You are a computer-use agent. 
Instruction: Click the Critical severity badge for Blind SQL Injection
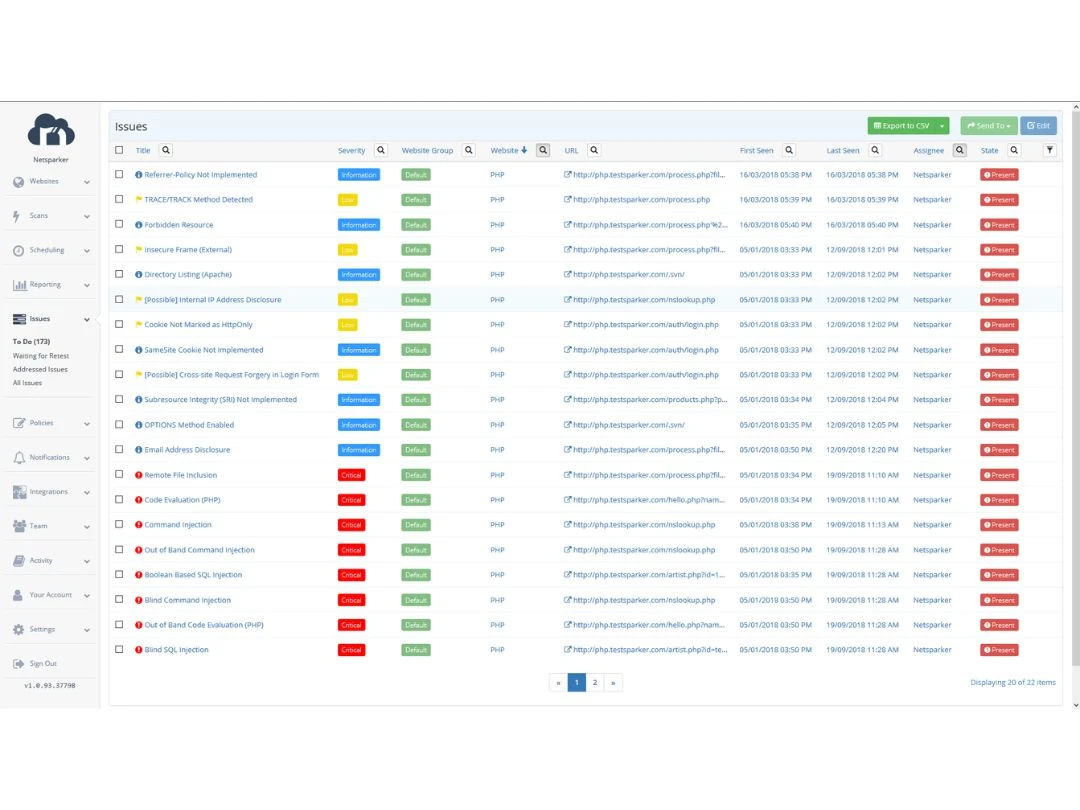[x=351, y=650]
